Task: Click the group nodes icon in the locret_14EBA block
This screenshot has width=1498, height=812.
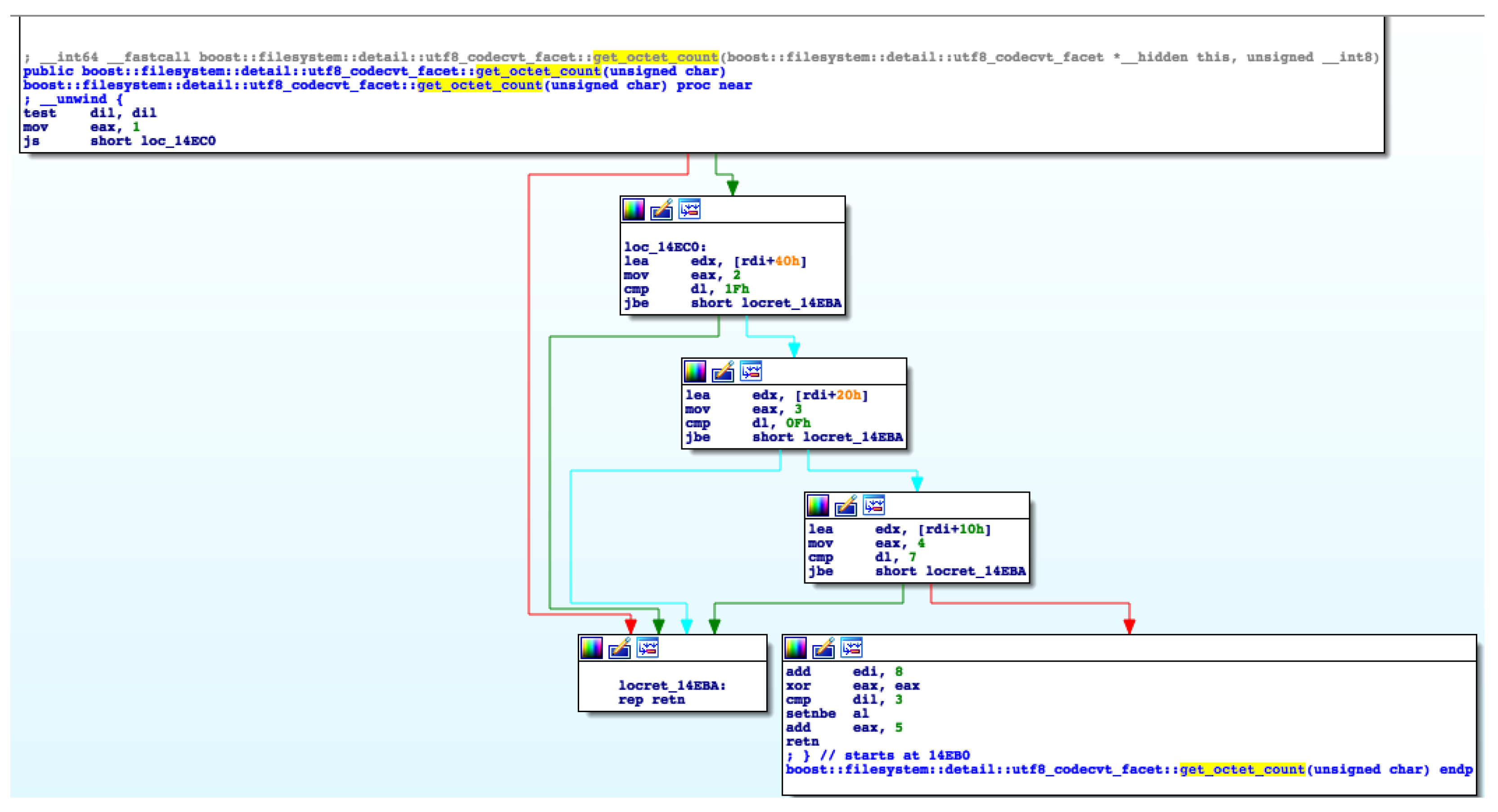Action: pos(648,648)
